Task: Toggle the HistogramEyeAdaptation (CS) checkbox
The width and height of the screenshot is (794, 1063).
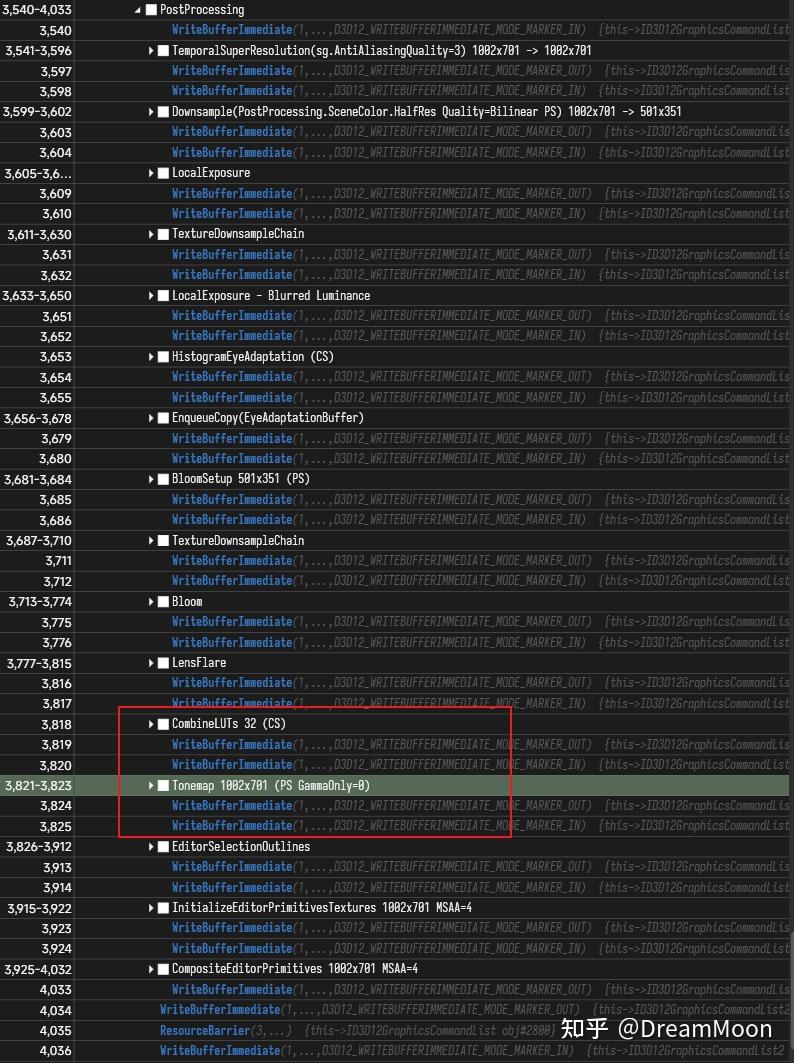Action: tap(163, 357)
